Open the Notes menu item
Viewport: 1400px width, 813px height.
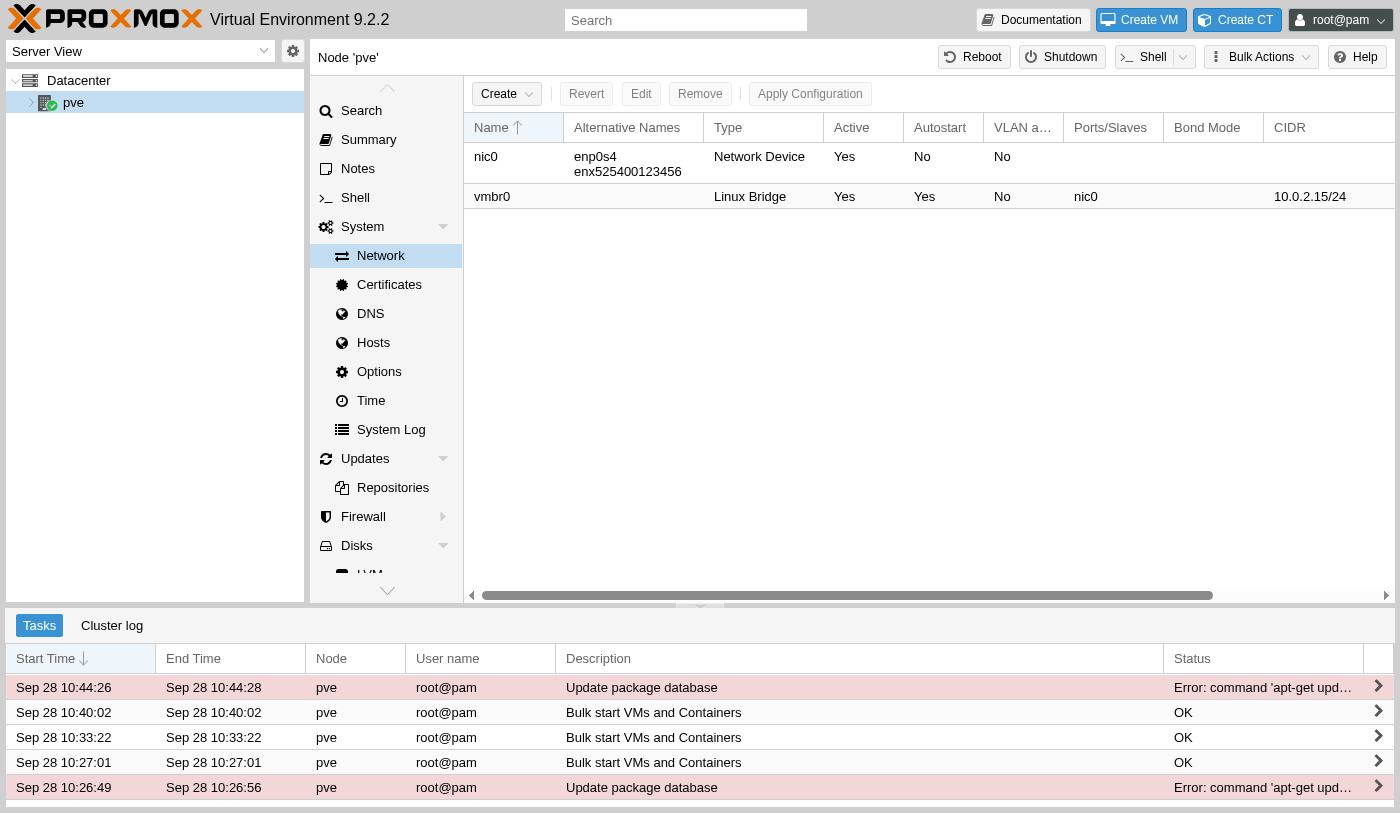(x=385, y=169)
